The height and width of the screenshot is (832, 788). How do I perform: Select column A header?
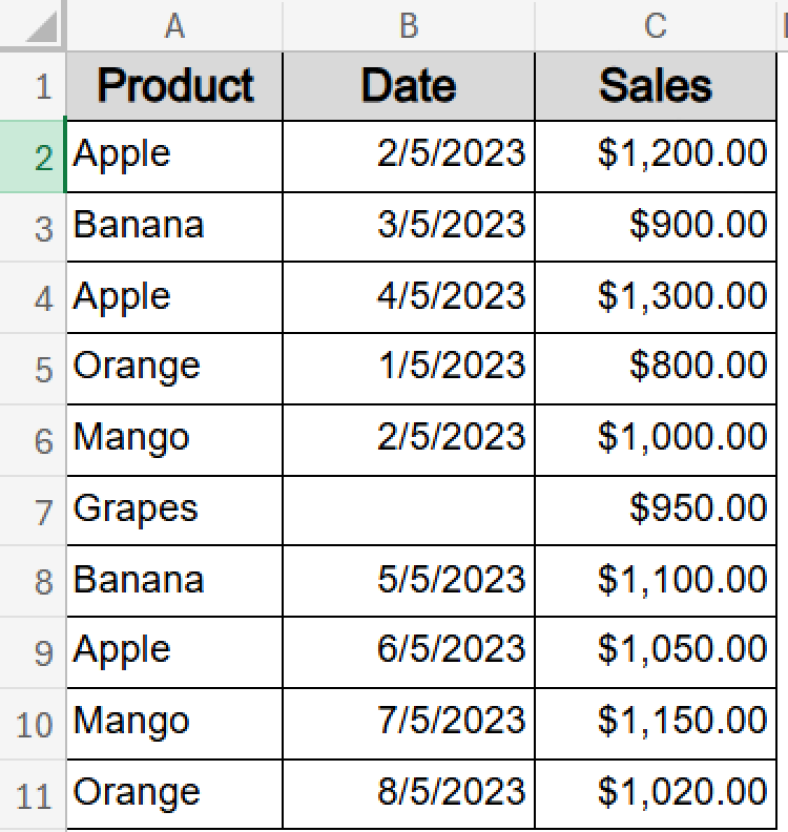(x=174, y=26)
